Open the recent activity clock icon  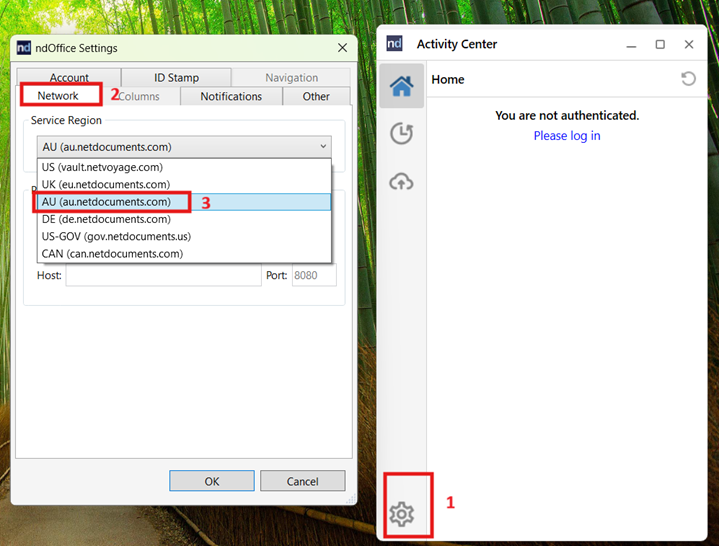click(x=401, y=134)
